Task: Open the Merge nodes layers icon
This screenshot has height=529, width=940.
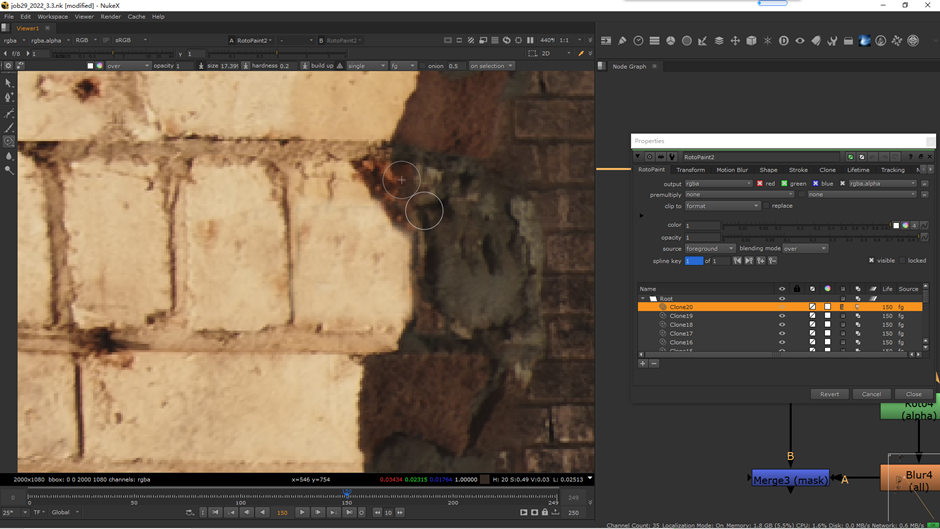Action: point(719,41)
